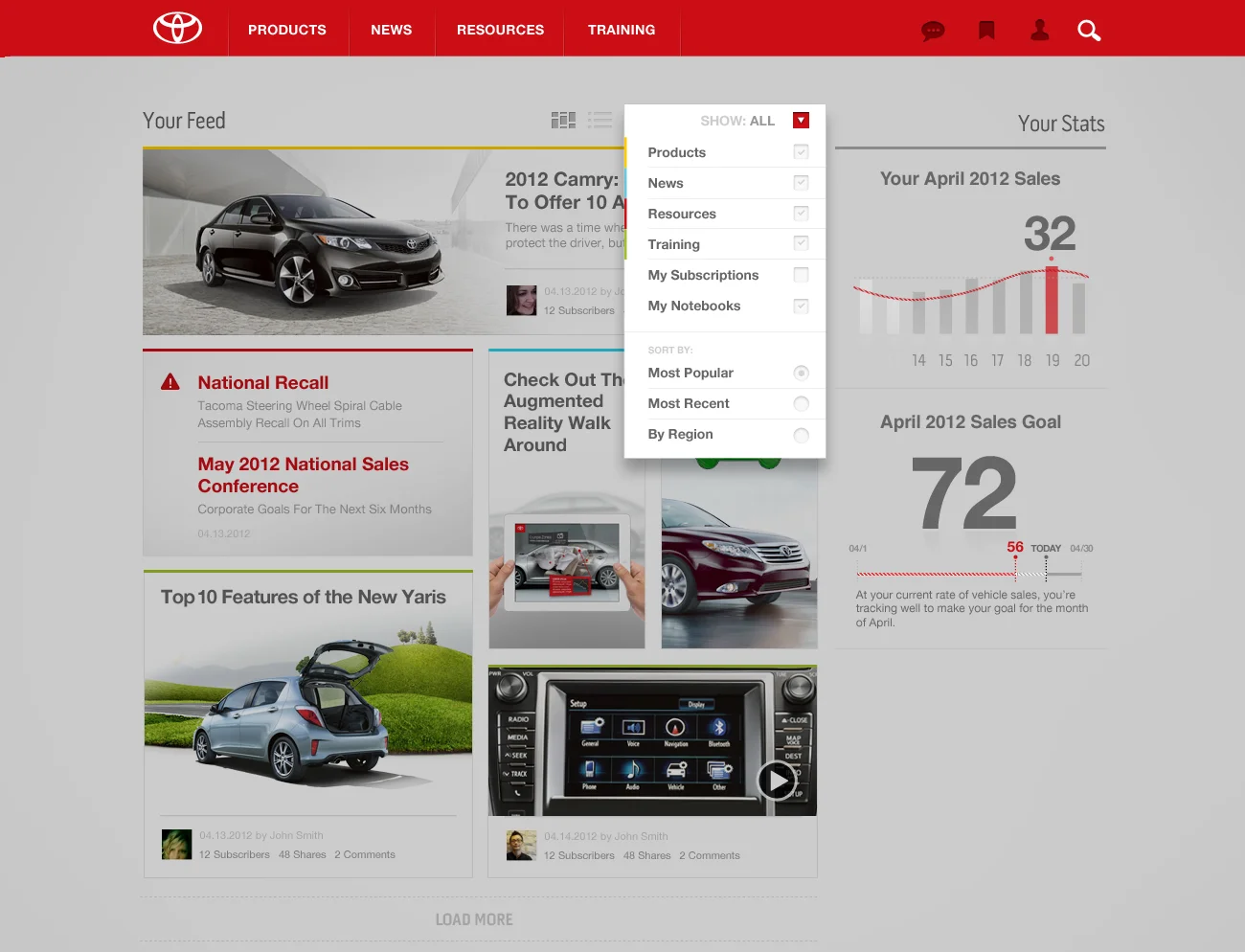This screenshot has height=952, width=1245.
Task: Select By Region sort option
Action: pyautogui.click(x=802, y=435)
